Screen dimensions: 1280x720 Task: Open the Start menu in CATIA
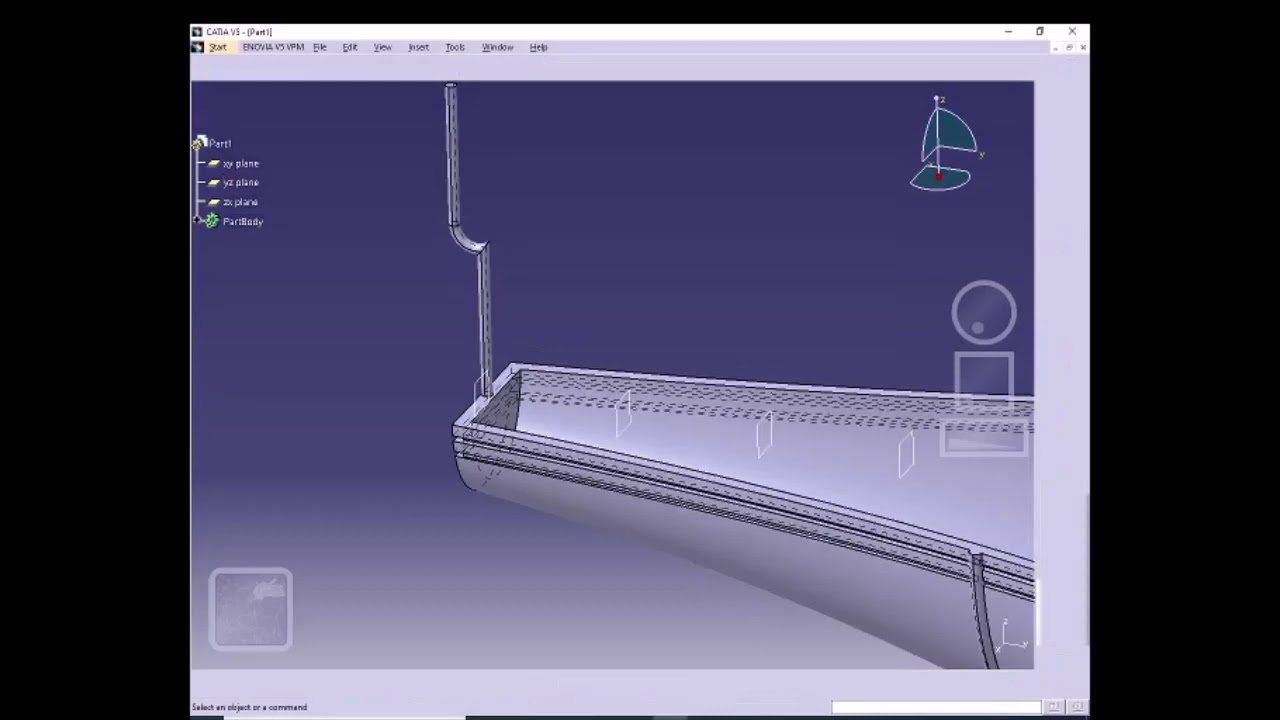click(x=218, y=47)
